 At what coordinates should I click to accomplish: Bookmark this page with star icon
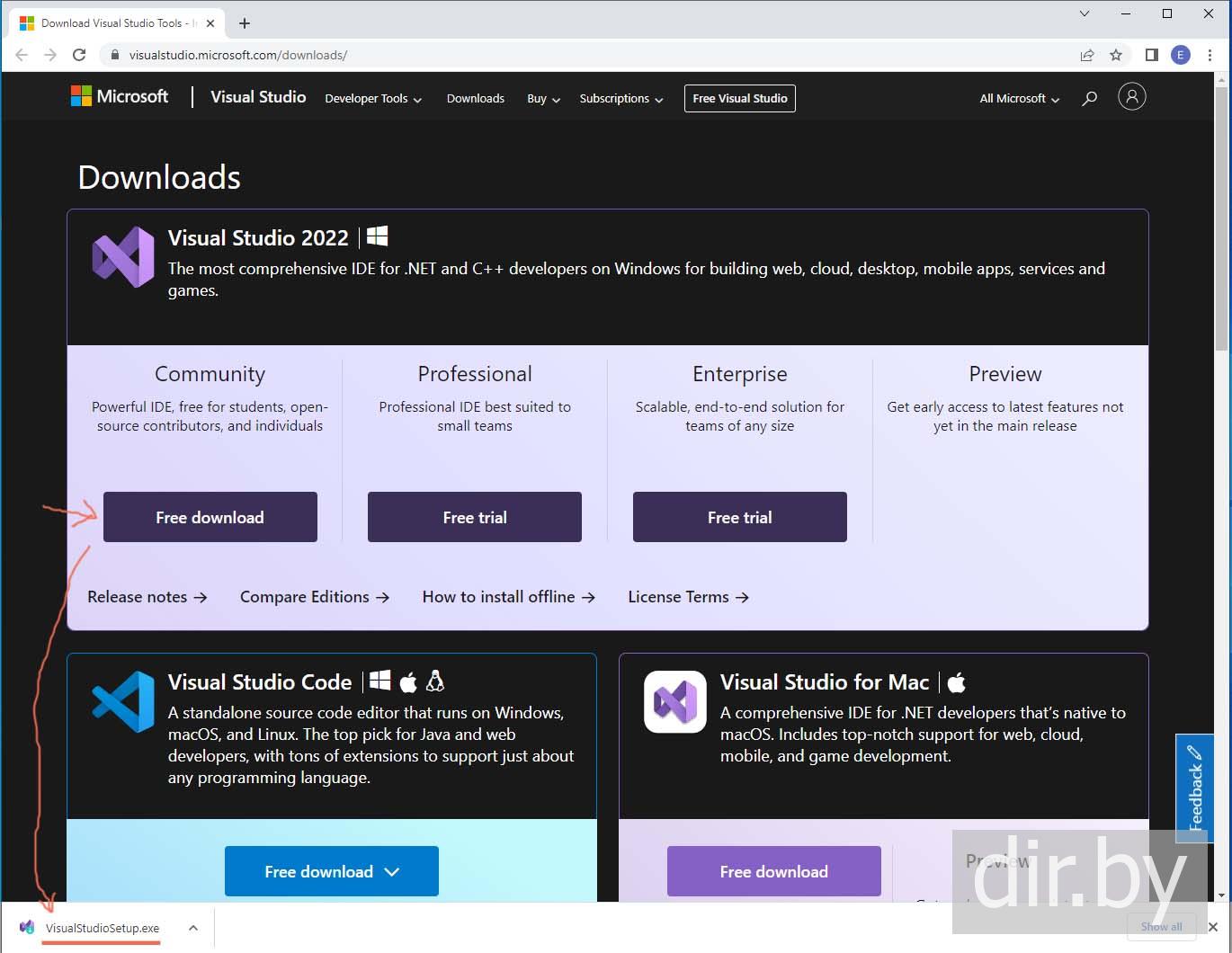pyautogui.click(x=1116, y=55)
